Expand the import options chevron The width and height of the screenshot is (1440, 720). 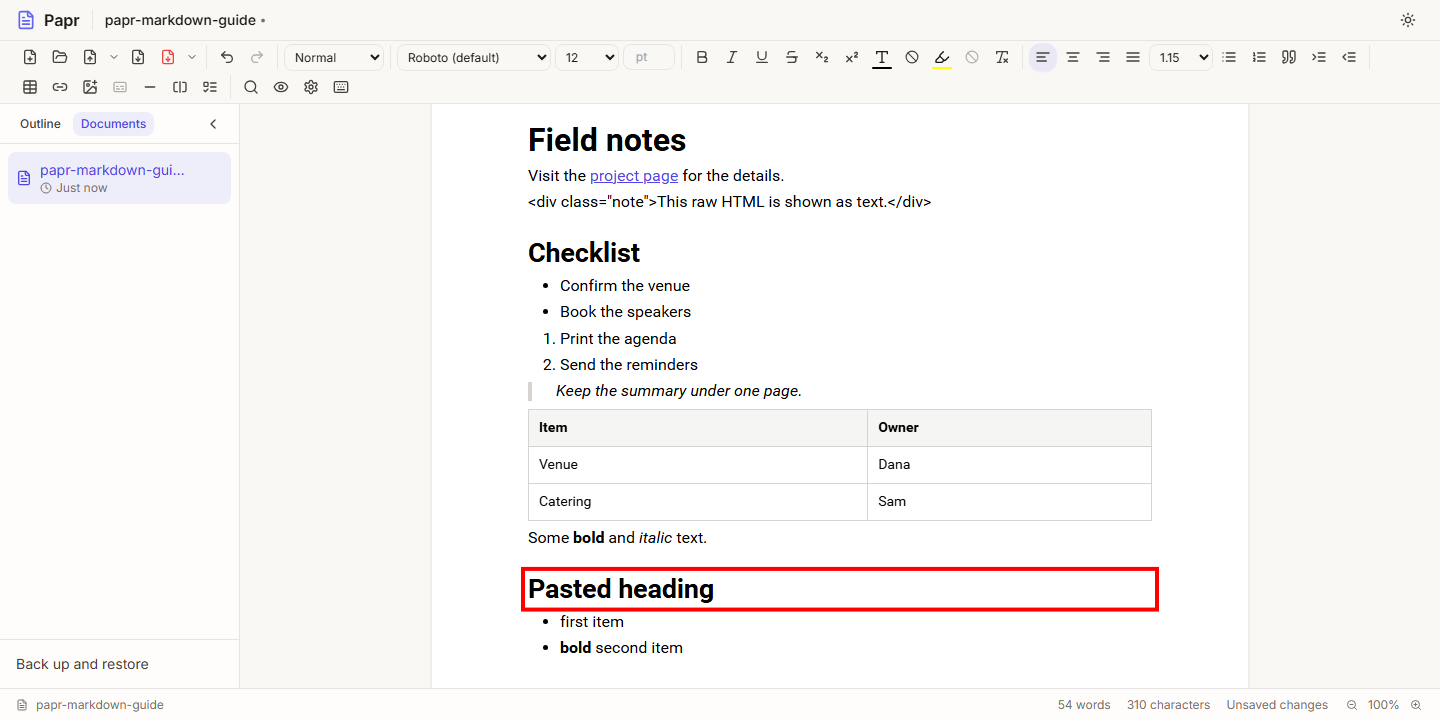114,57
